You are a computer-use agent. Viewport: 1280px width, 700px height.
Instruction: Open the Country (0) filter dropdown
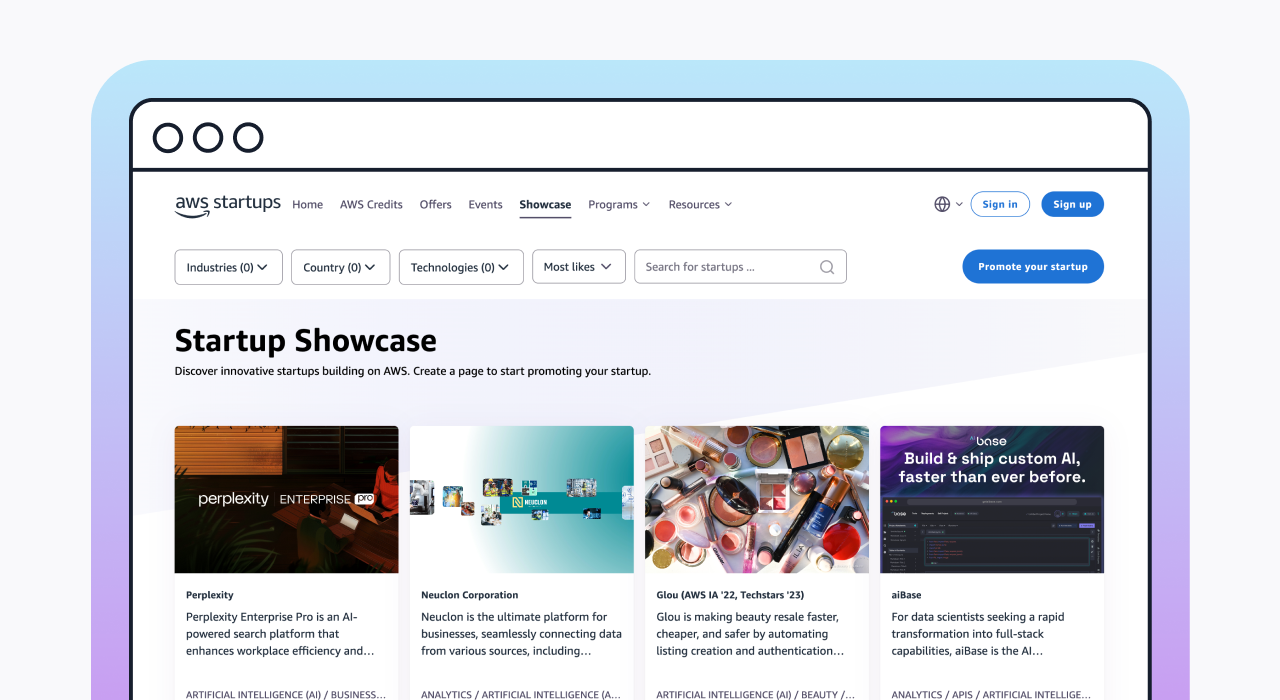(340, 267)
